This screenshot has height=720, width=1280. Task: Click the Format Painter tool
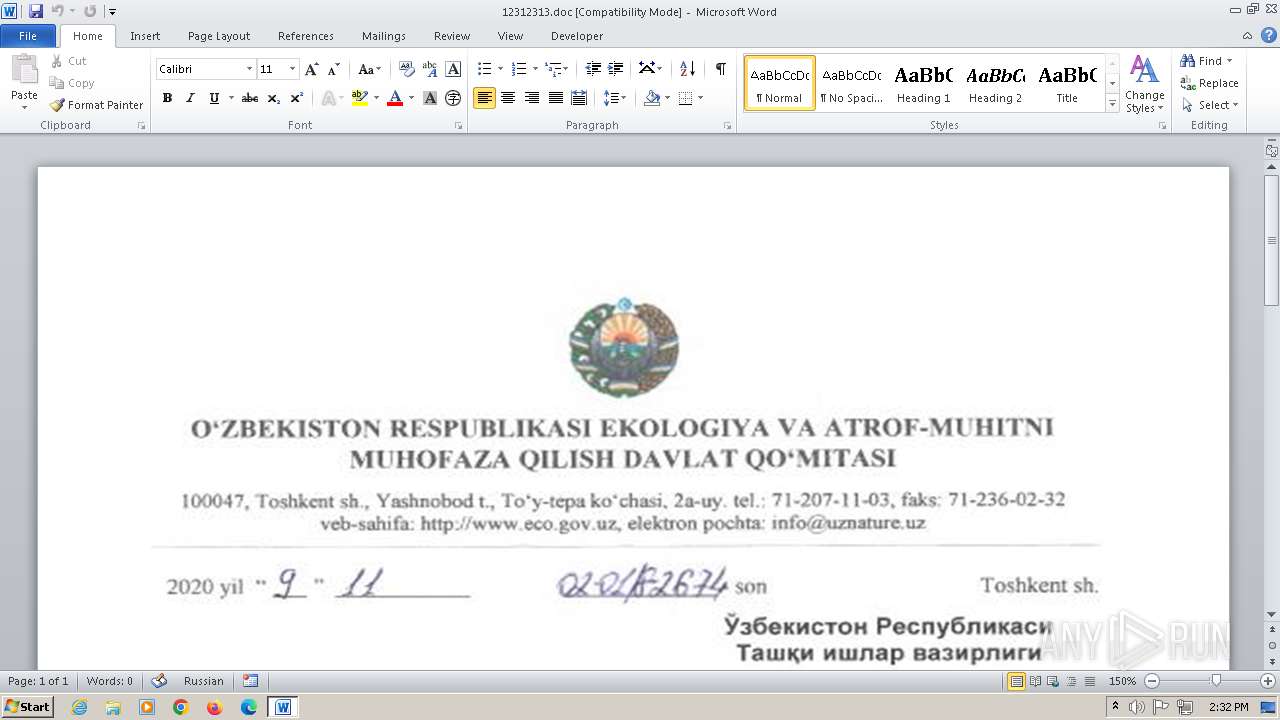(x=96, y=105)
